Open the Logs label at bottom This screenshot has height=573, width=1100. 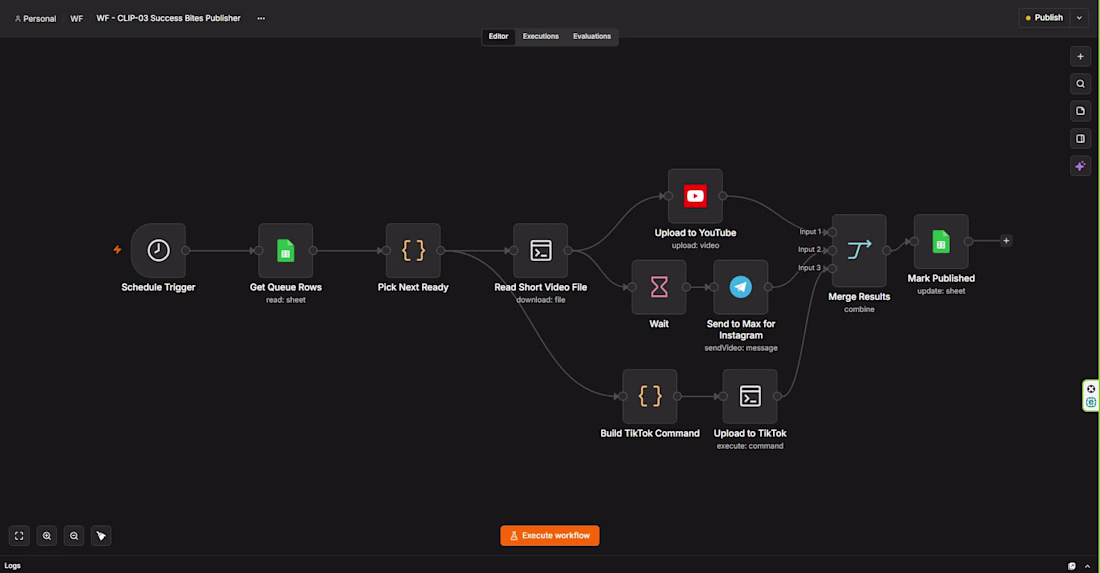pos(13,565)
